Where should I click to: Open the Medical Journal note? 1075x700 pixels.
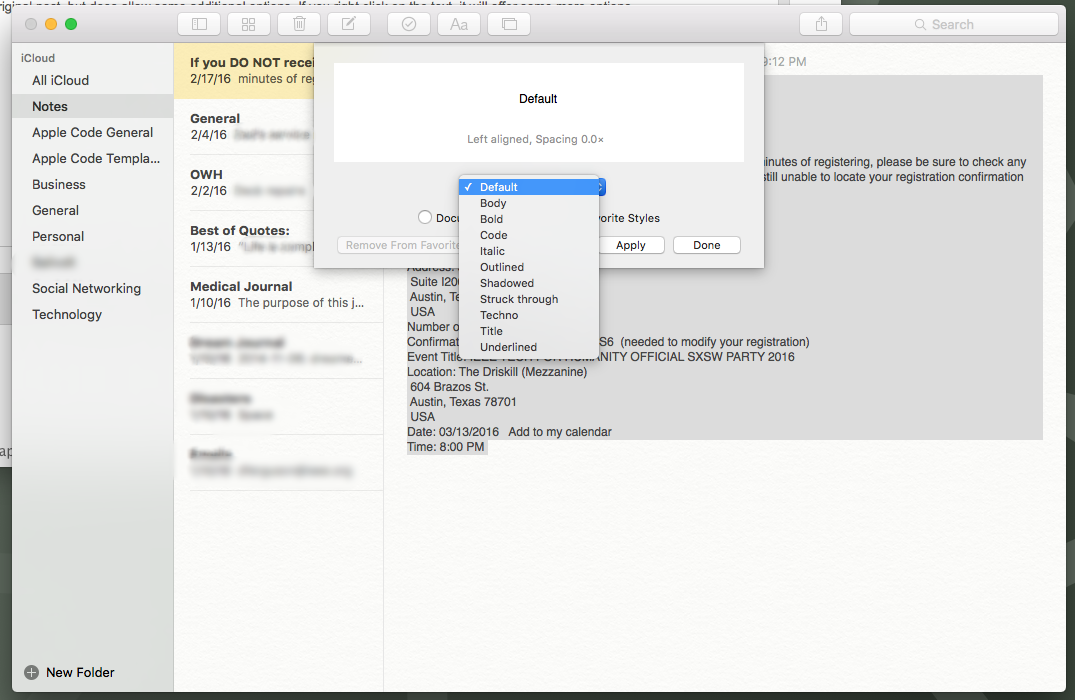pyautogui.click(x=278, y=295)
